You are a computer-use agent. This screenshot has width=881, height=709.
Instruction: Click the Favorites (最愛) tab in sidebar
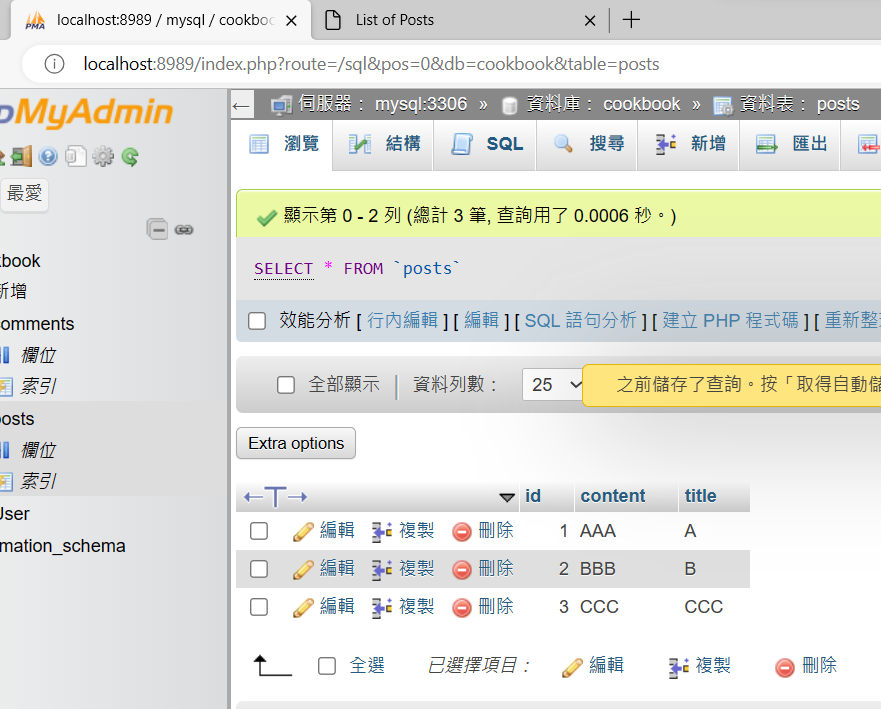[x=24, y=194]
